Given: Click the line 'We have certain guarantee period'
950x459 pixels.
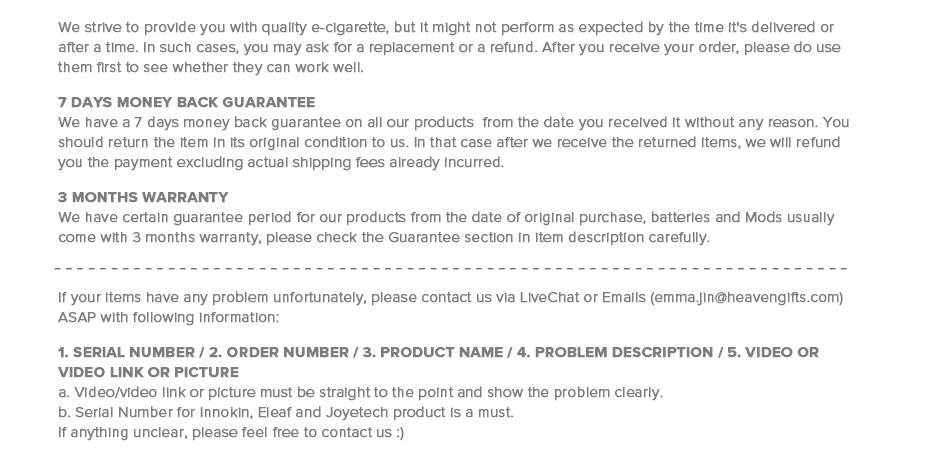Looking at the screenshot, I should click(445, 218).
